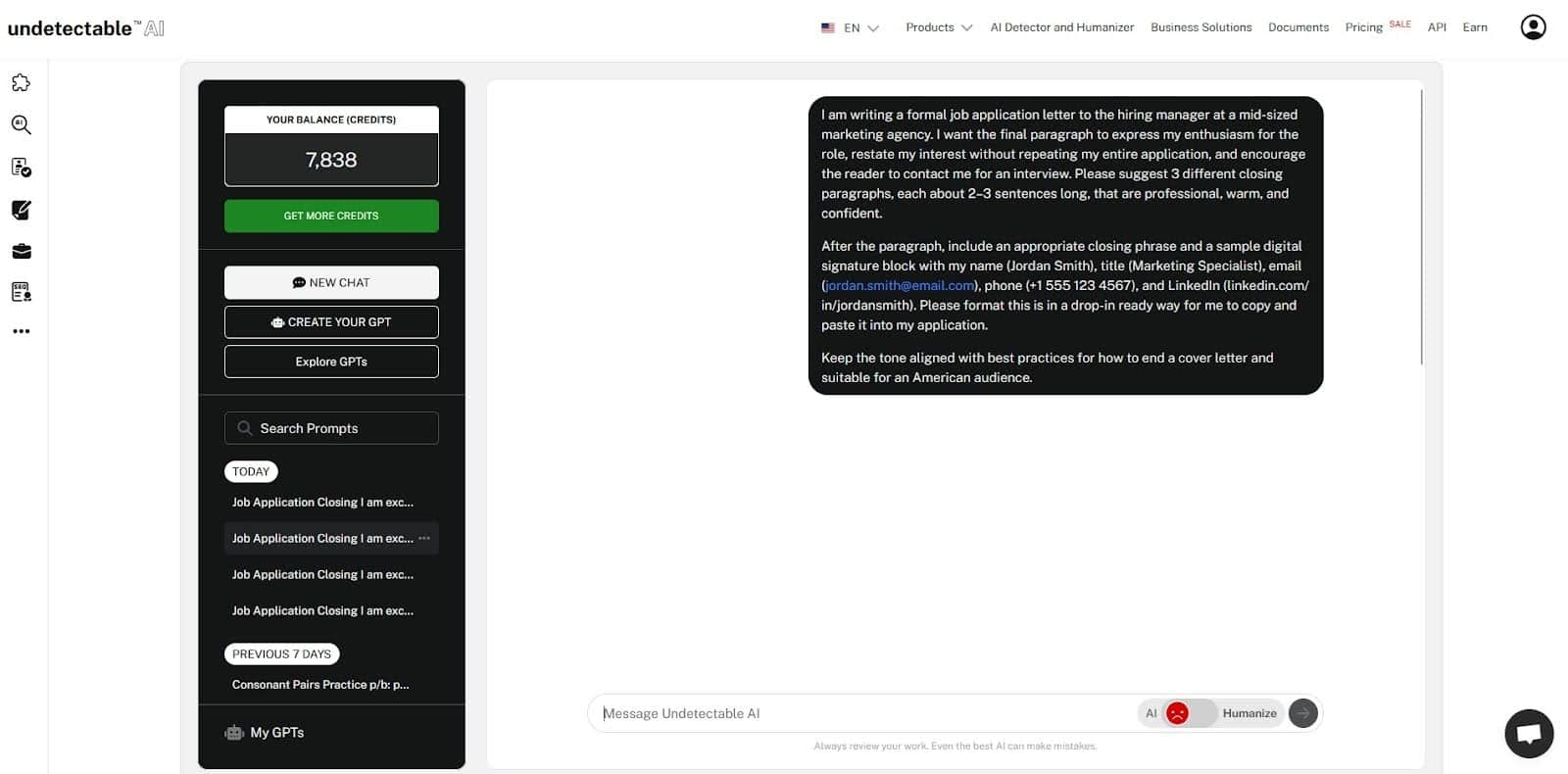
Task: Toggle the AI/Humanize switch
Action: point(1189,713)
